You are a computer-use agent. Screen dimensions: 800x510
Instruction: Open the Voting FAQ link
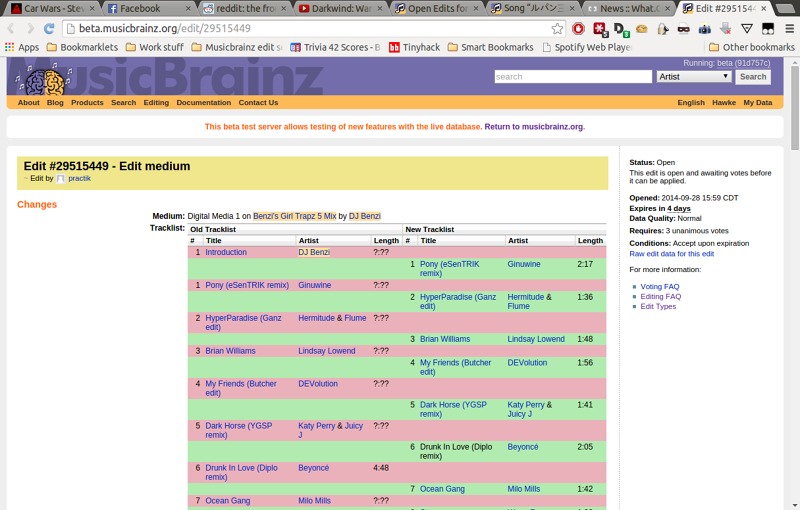click(x=660, y=287)
